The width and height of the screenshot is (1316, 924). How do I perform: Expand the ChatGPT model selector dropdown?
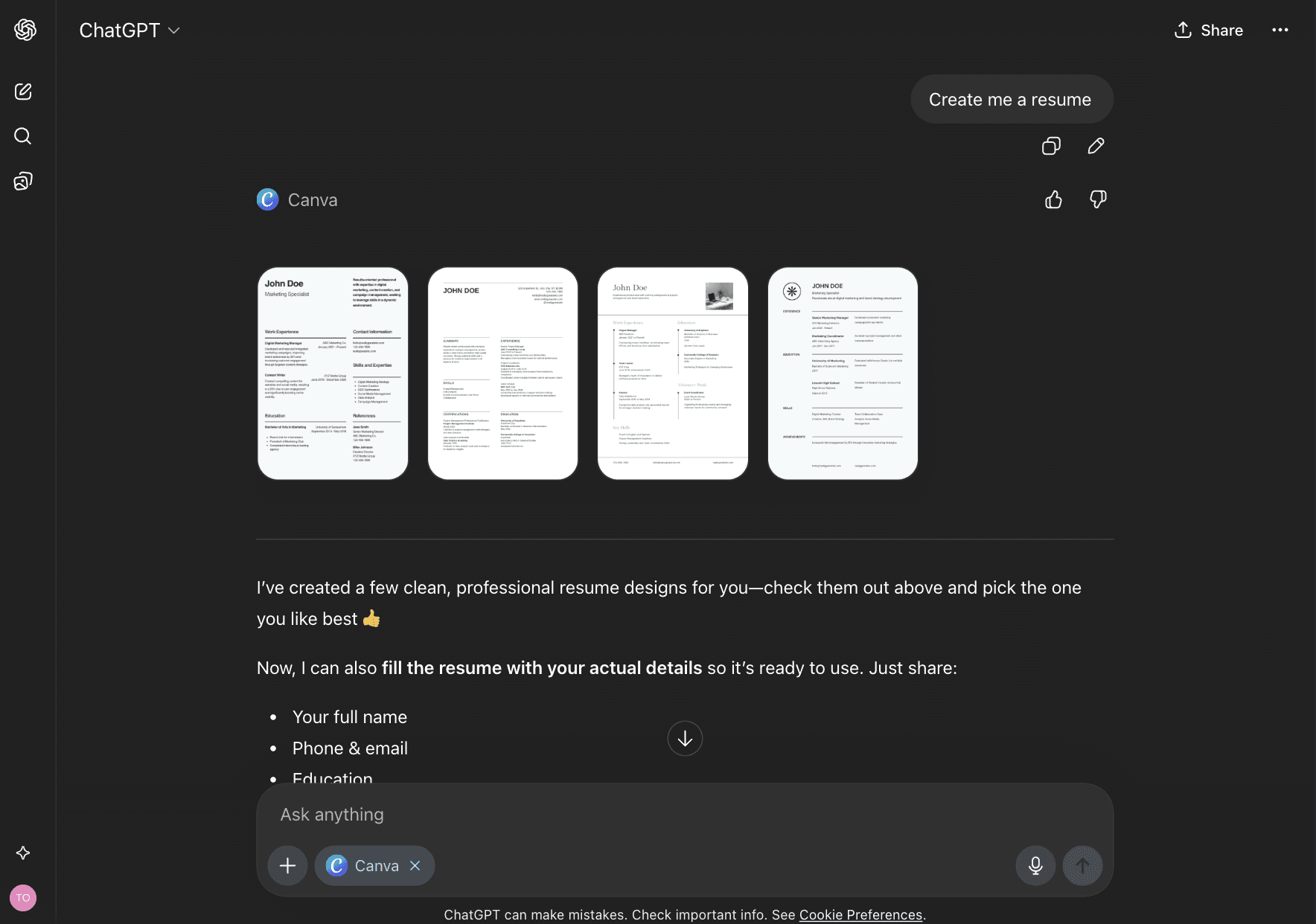(130, 31)
